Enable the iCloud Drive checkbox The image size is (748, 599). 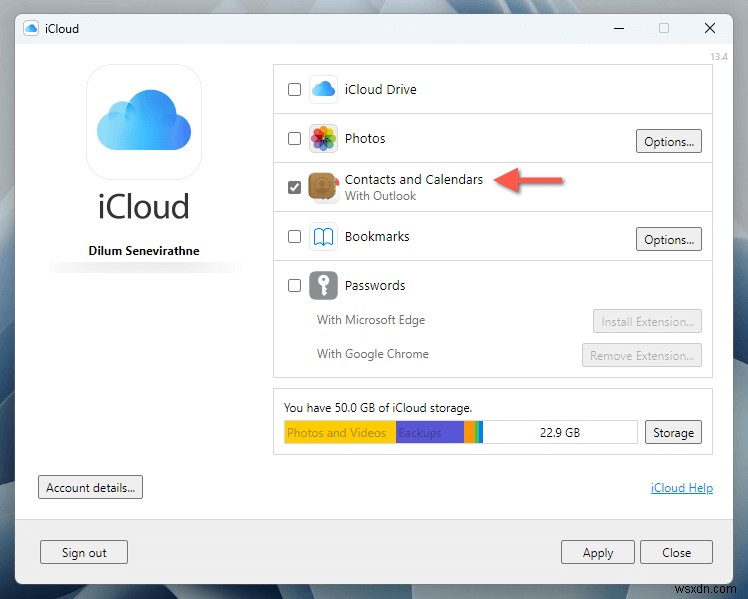coord(294,89)
